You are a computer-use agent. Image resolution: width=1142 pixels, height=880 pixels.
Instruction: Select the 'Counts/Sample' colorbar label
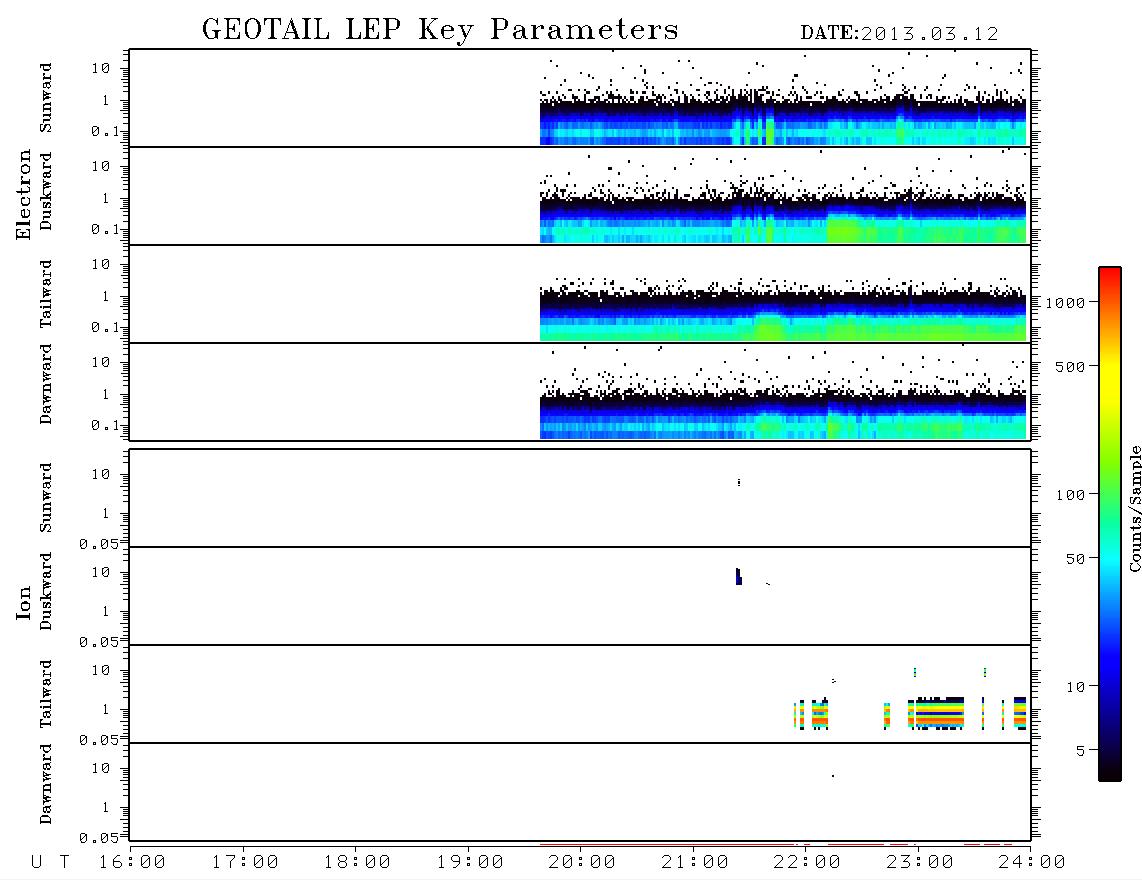click(1134, 508)
